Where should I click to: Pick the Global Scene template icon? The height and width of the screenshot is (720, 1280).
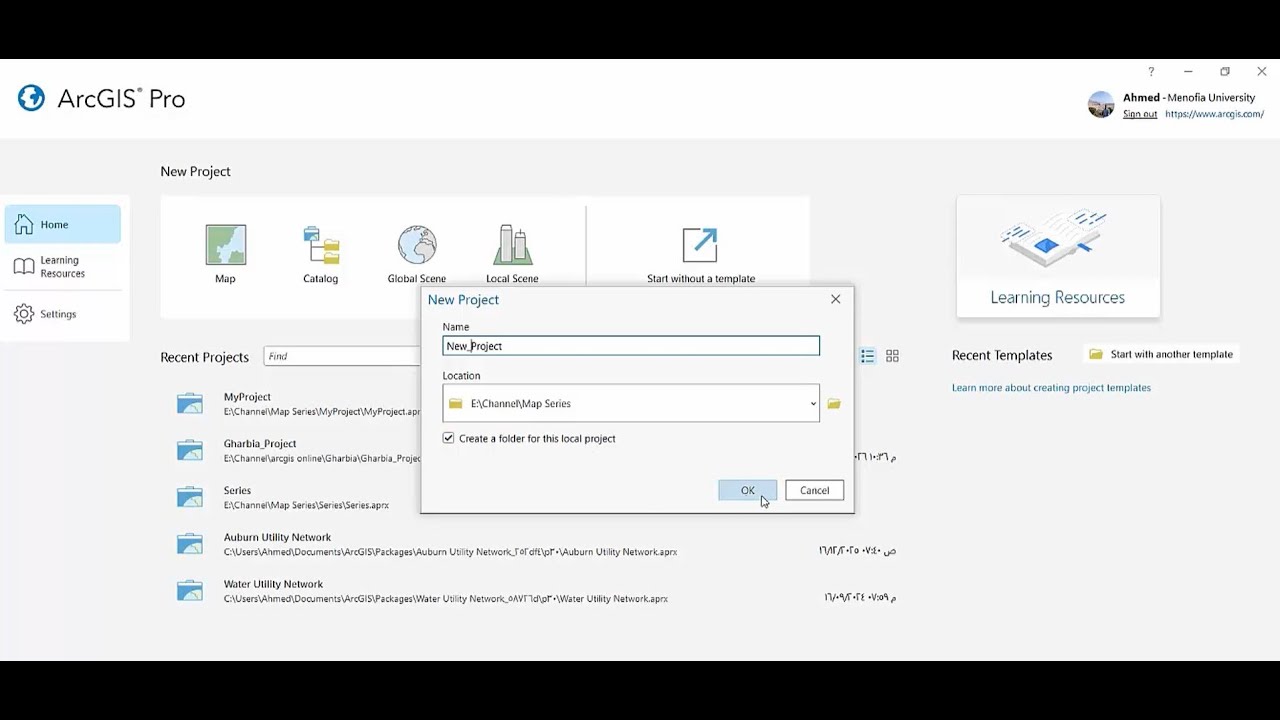coord(417,245)
